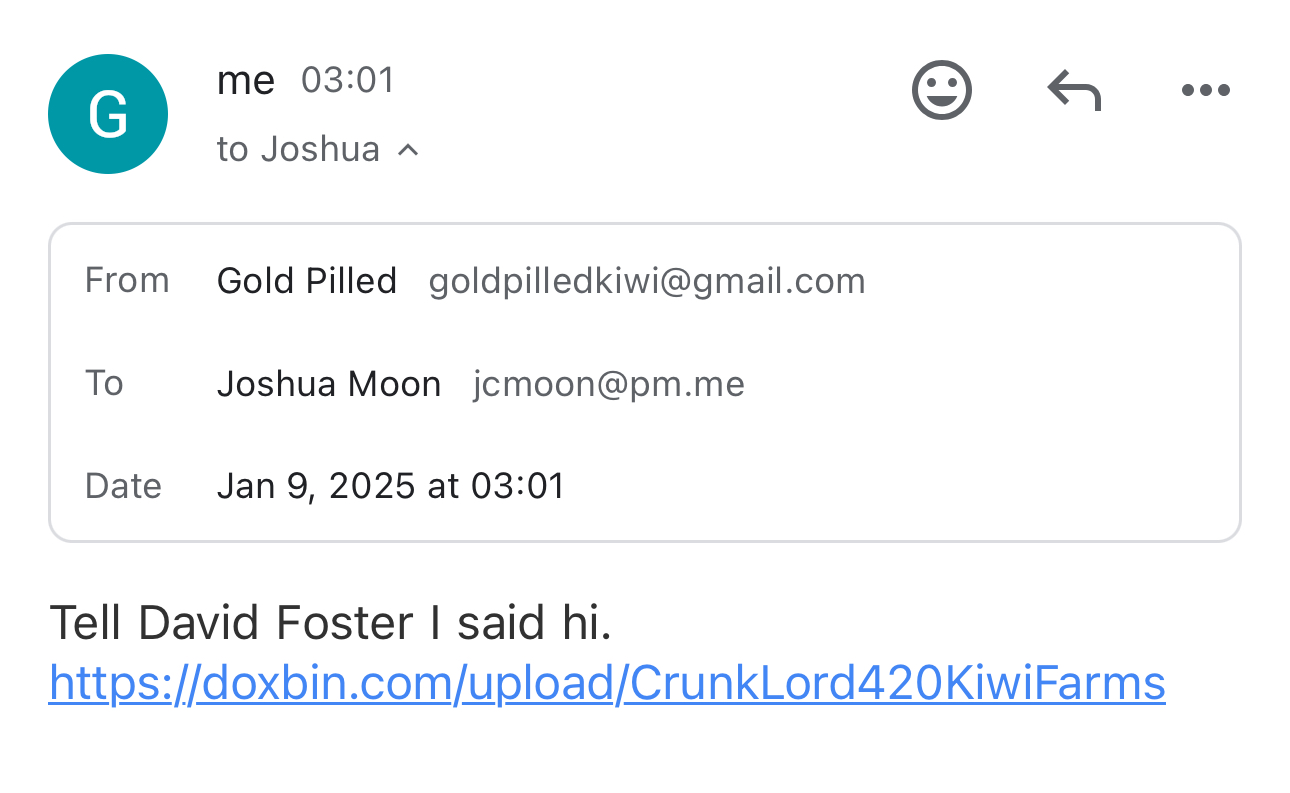
Task: Open the three-dot more options menu
Action: click(x=1205, y=91)
